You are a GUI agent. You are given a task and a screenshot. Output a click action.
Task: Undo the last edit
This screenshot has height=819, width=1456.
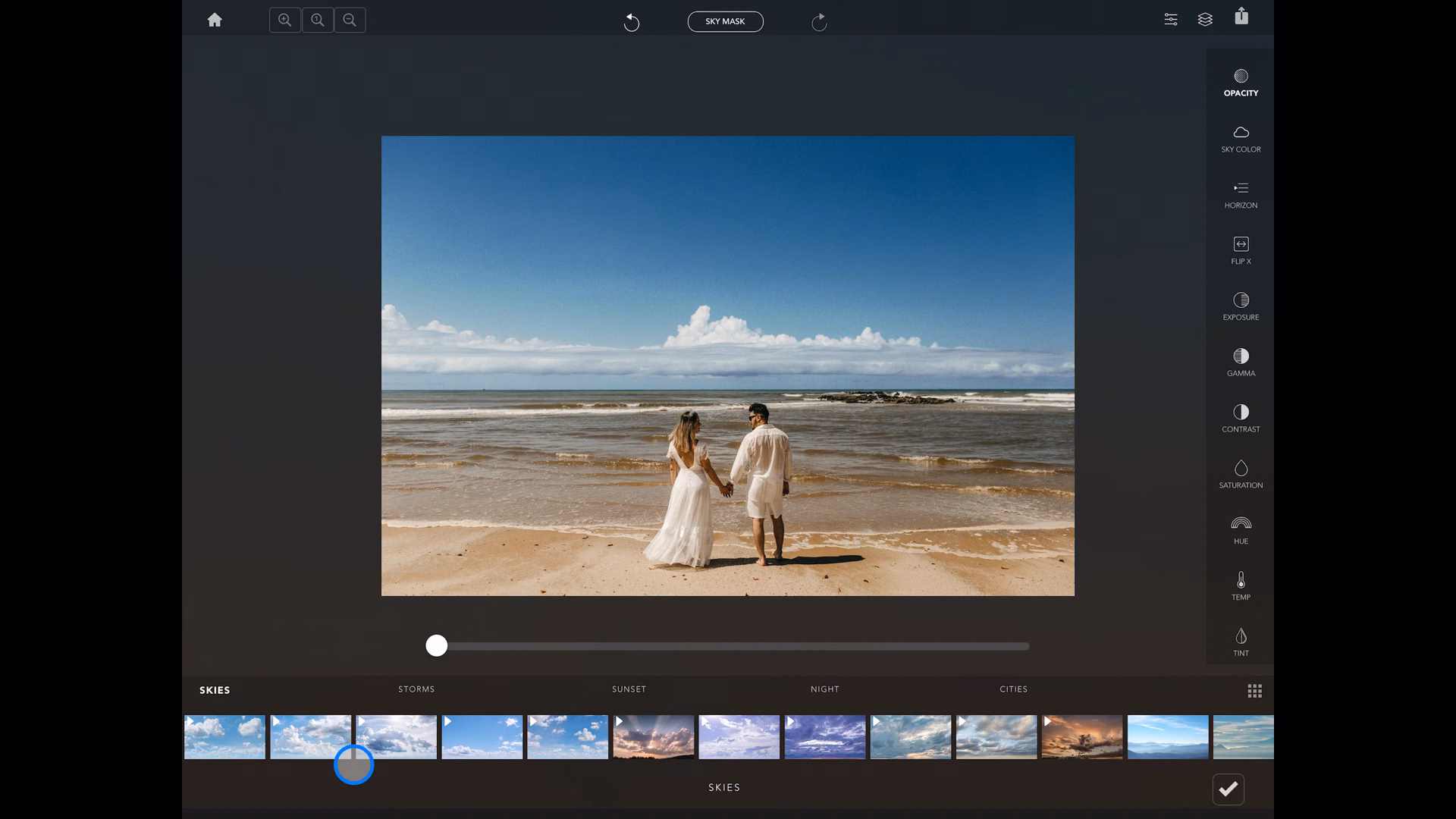(631, 23)
